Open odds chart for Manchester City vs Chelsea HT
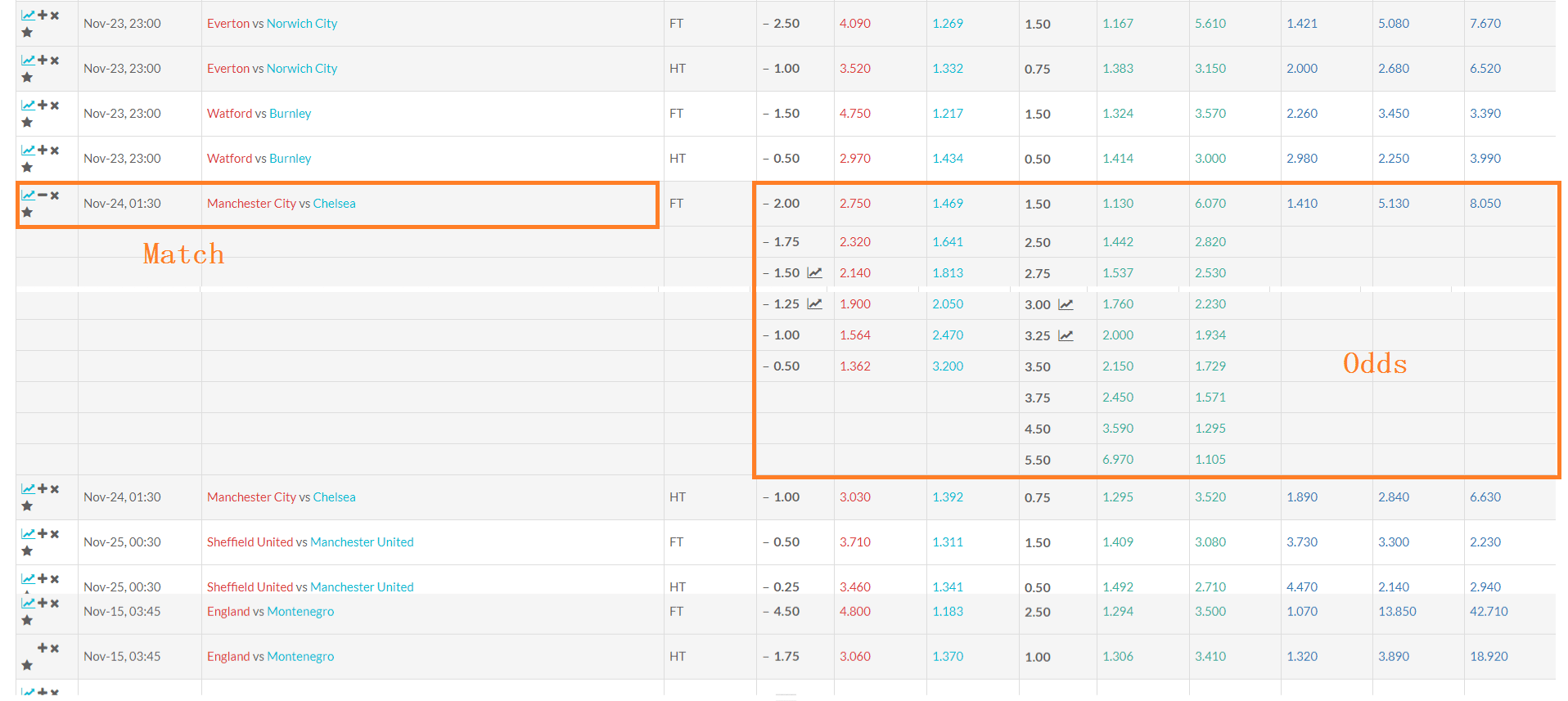Screen dimensions: 1568x701 28,489
